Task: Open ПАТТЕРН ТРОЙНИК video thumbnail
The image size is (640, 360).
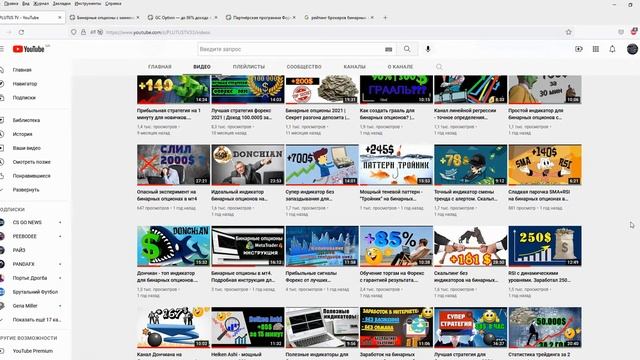Action: (x=396, y=164)
